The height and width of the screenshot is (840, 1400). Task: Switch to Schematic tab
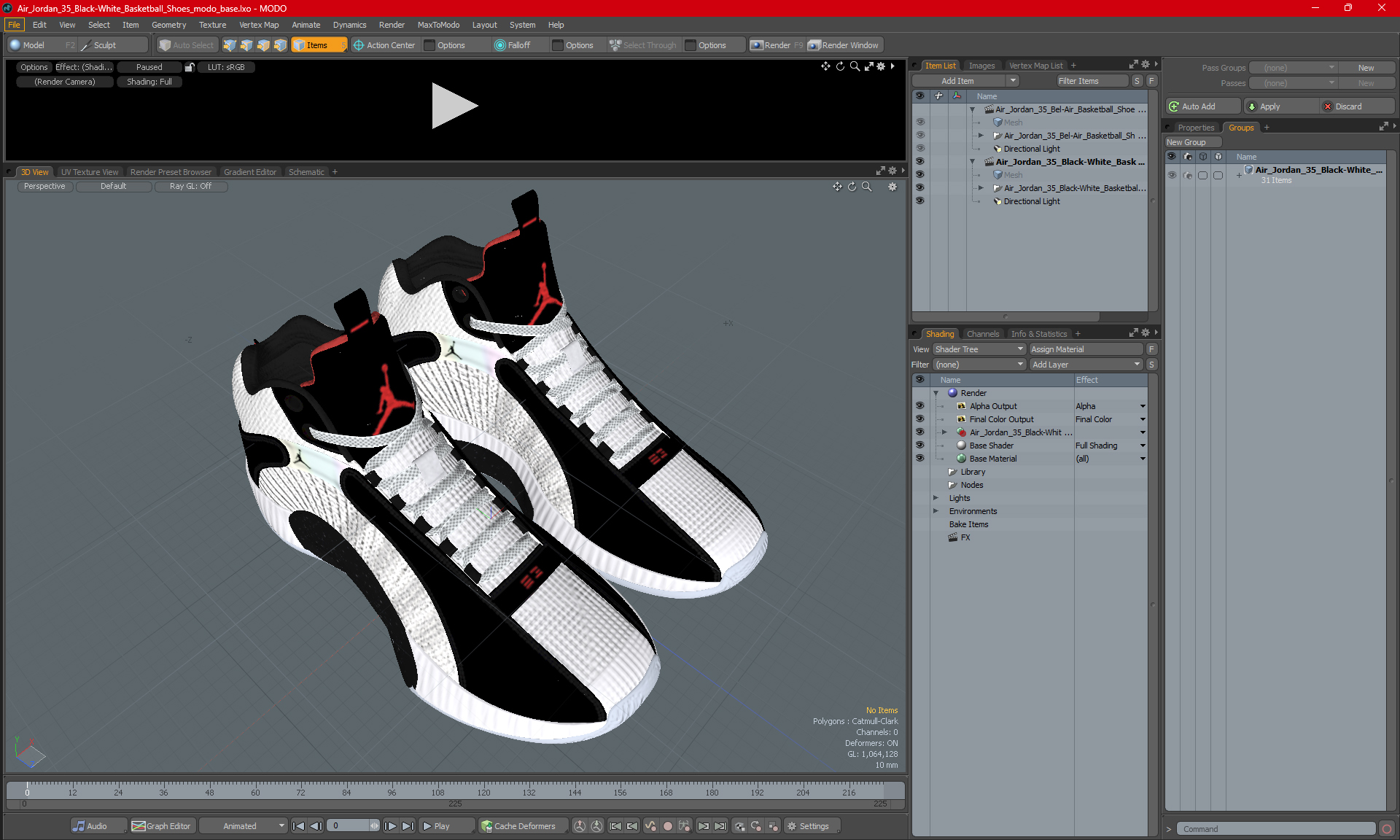click(306, 172)
